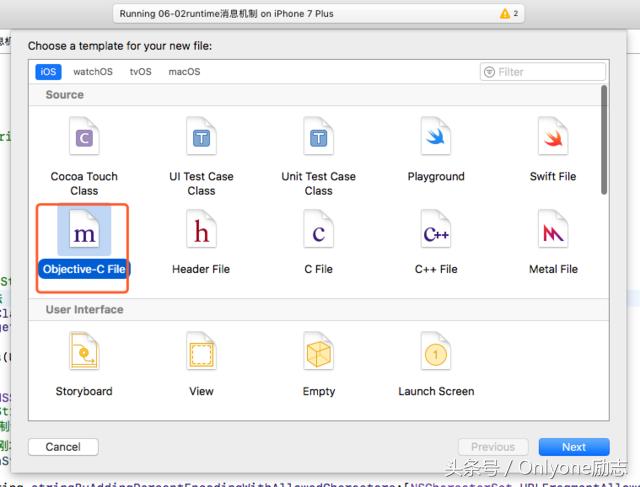Select the Launch Screen template icon
The width and height of the screenshot is (640, 487).
[436, 351]
